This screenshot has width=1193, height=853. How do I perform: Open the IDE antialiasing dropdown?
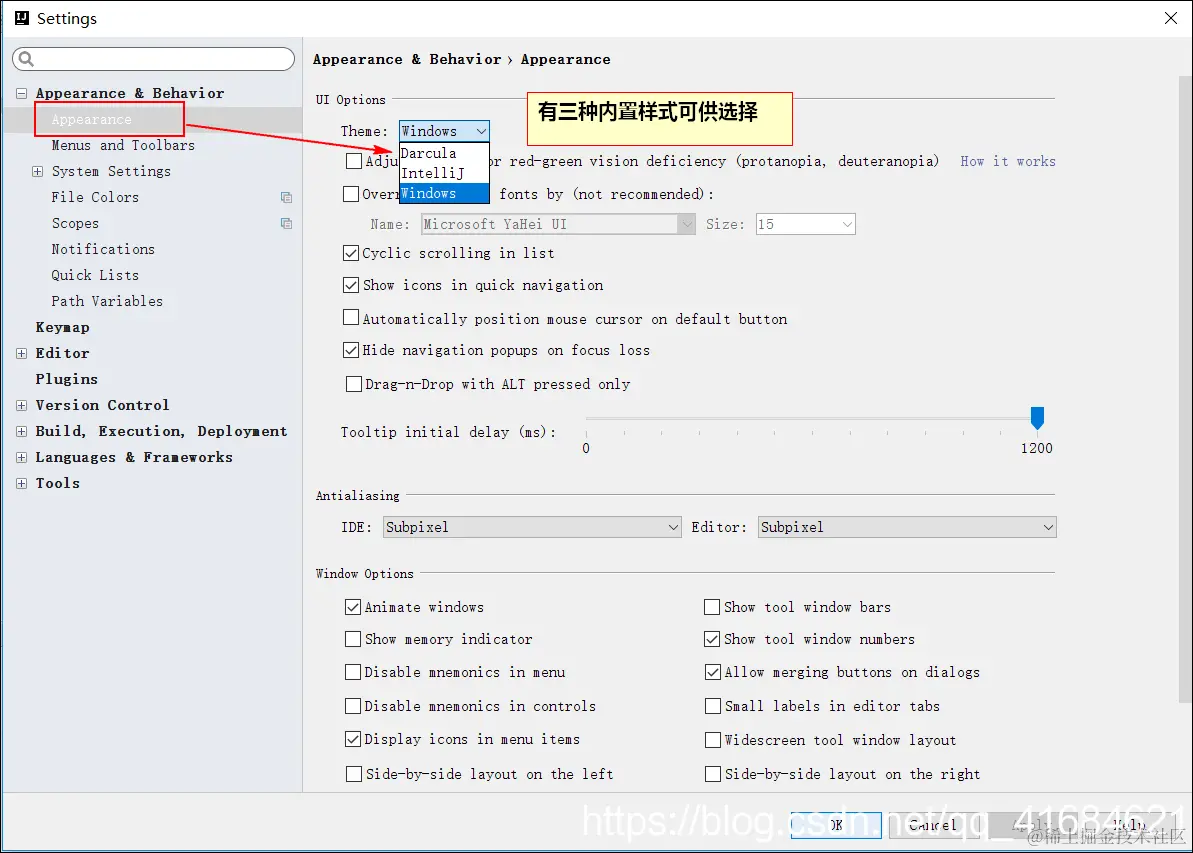pos(532,527)
